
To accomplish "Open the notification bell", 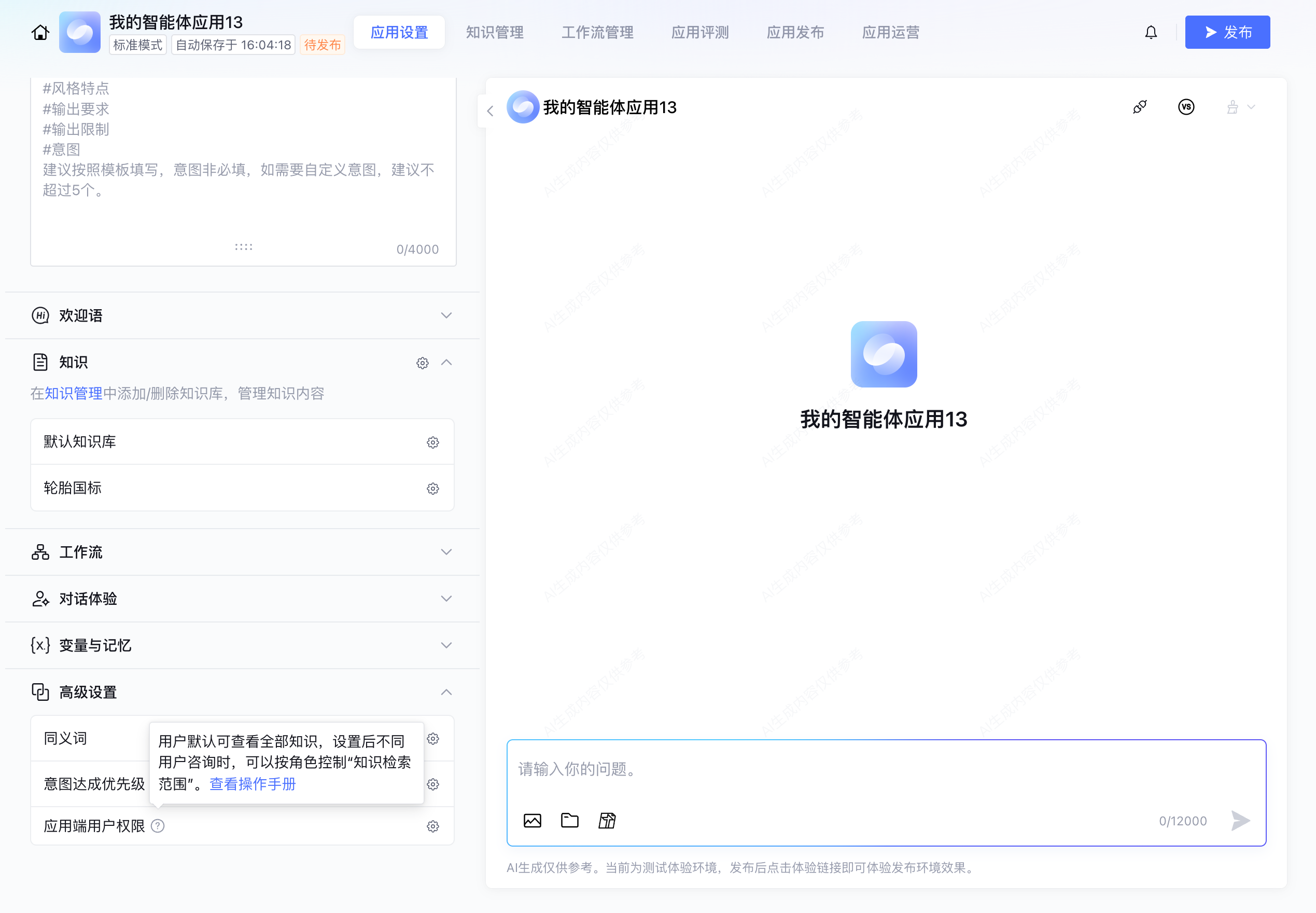I will (x=1151, y=33).
